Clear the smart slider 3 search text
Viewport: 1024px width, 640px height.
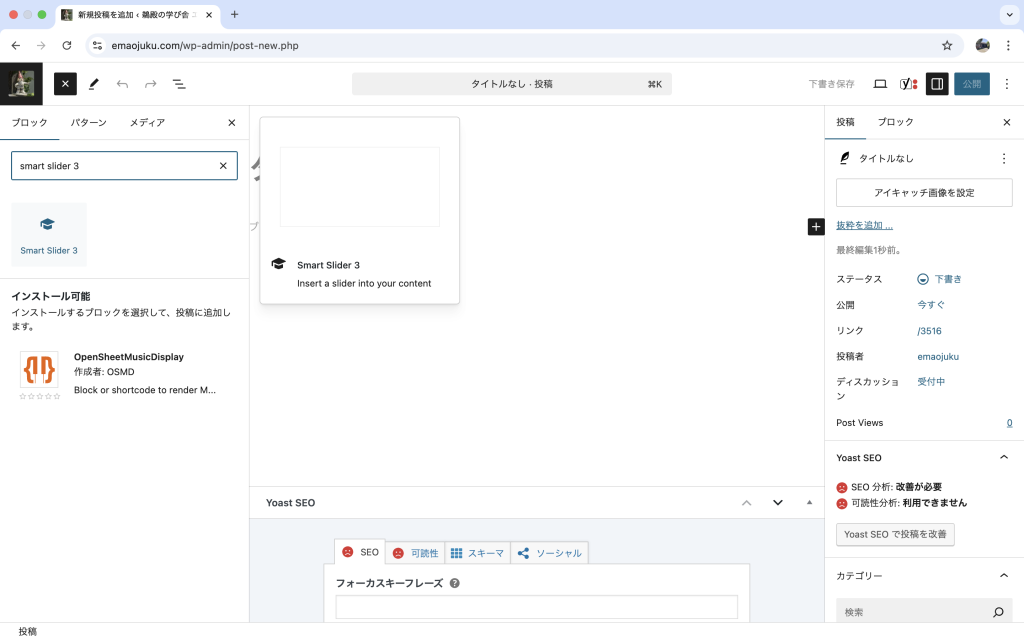tap(223, 166)
